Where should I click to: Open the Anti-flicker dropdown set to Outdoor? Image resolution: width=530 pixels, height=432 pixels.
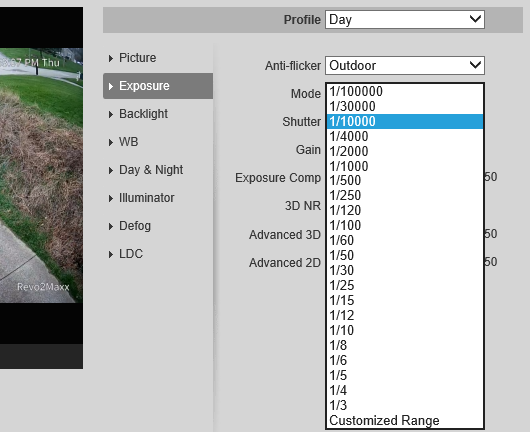[405, 65]
